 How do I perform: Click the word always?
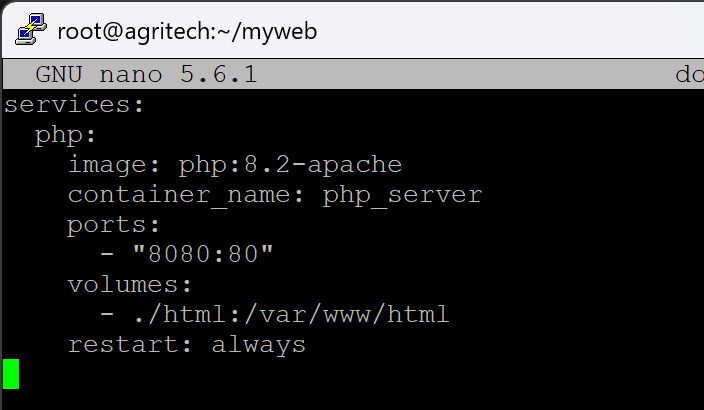[x=258, y=345]
